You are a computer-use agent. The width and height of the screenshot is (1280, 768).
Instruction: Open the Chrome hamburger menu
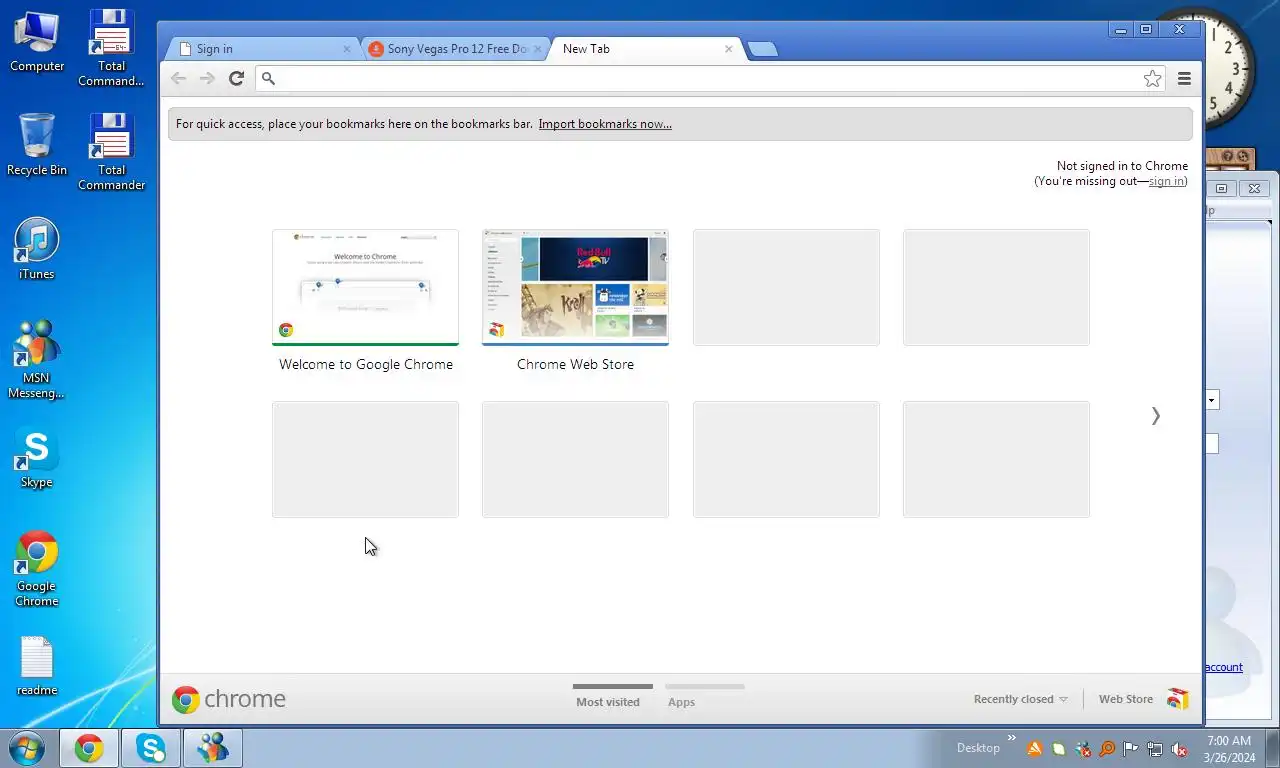pos(1184,79)
